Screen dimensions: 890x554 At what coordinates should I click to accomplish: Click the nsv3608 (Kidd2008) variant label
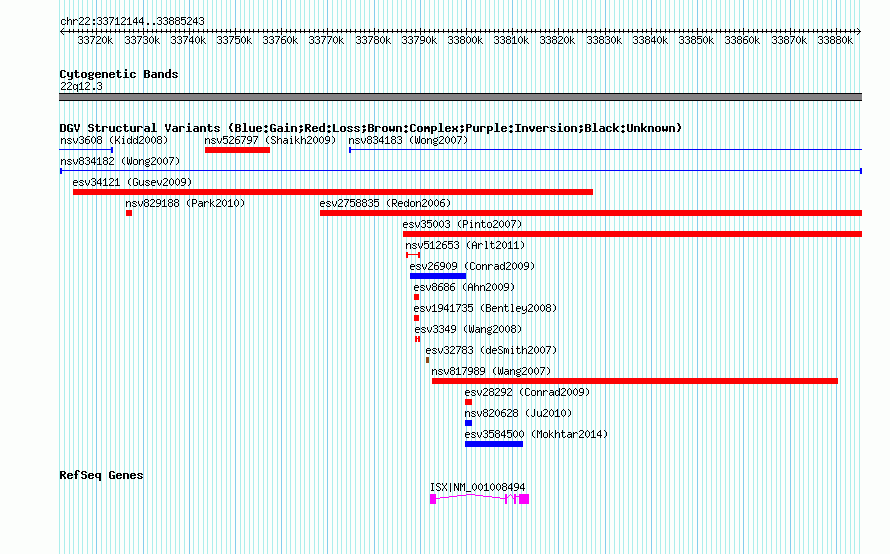point(114,140)
